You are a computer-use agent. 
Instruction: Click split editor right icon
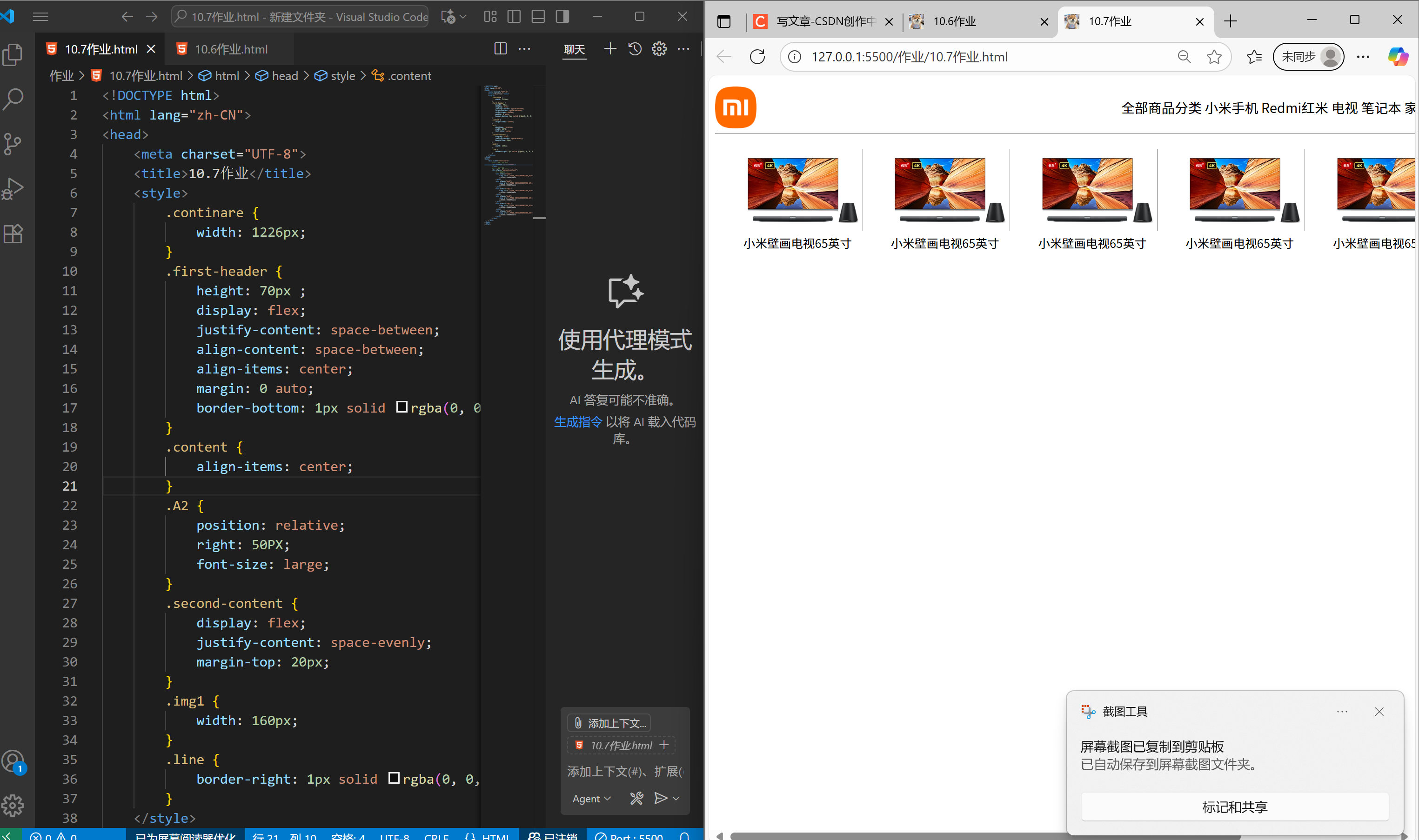(500, 49)
